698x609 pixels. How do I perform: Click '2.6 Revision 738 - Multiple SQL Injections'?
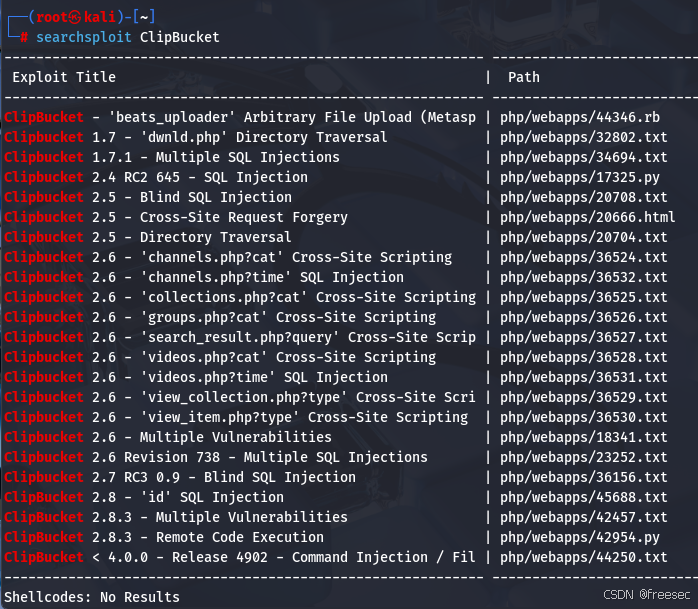[x=260, y=458]
